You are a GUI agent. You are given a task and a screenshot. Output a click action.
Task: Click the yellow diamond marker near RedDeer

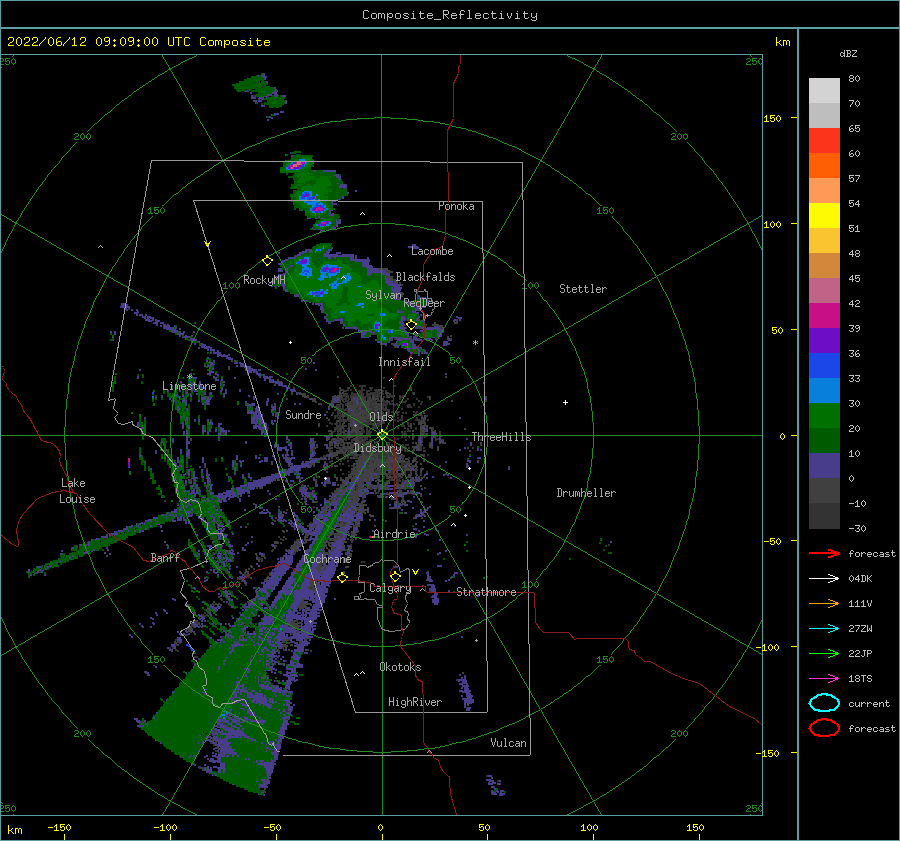point(411,325)
